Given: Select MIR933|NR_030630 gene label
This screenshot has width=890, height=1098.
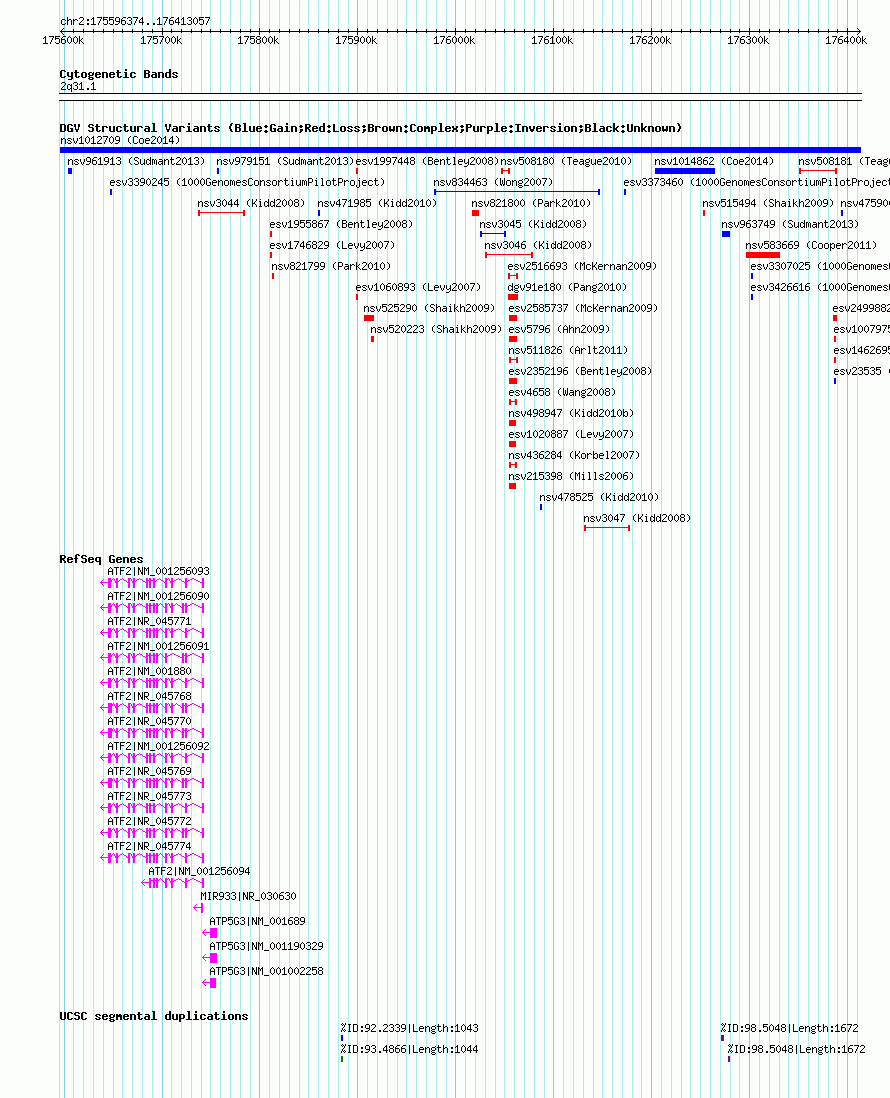Looking at the screenshot, I should coord(249,896).
